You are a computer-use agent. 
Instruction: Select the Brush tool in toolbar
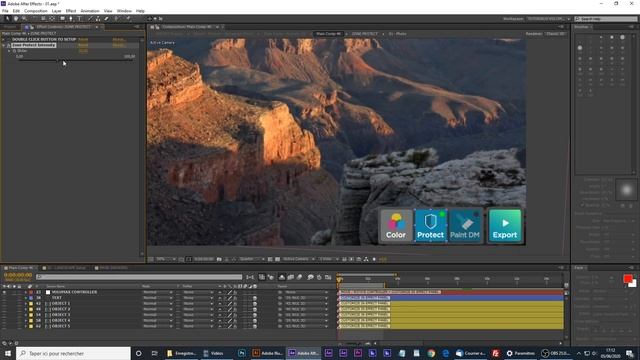click(90, 18)
